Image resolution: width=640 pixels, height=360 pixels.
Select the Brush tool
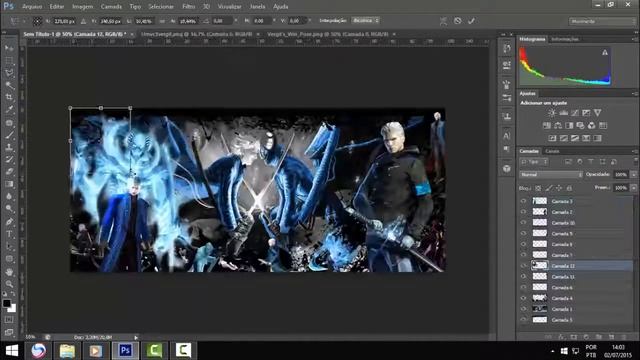pos(9,135)
